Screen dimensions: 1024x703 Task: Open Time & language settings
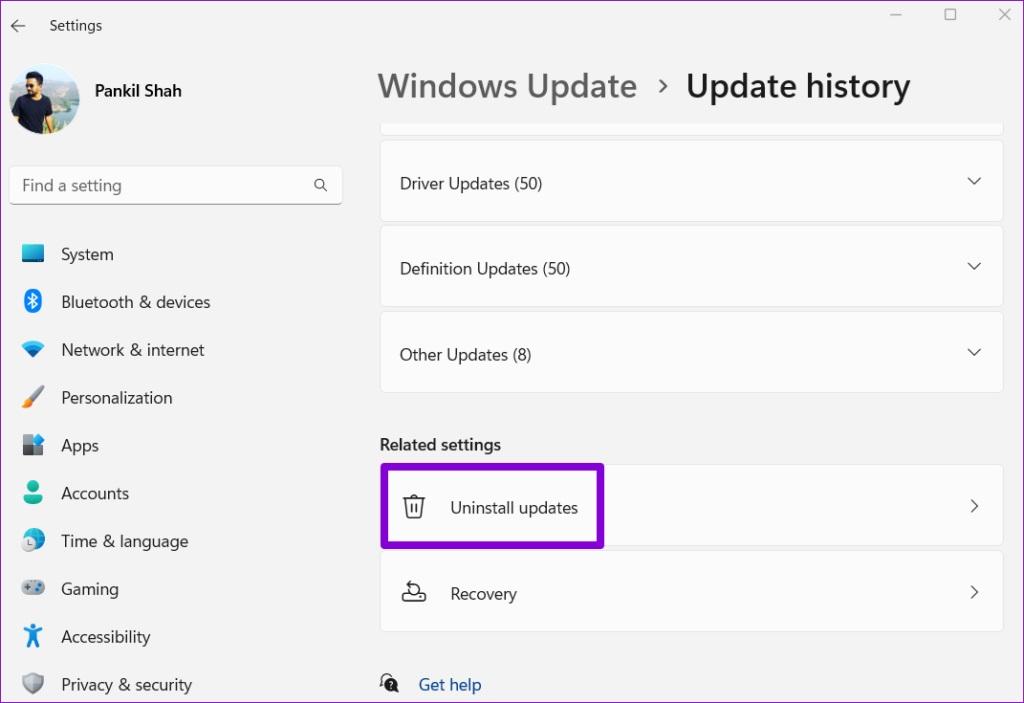[124, 541]
